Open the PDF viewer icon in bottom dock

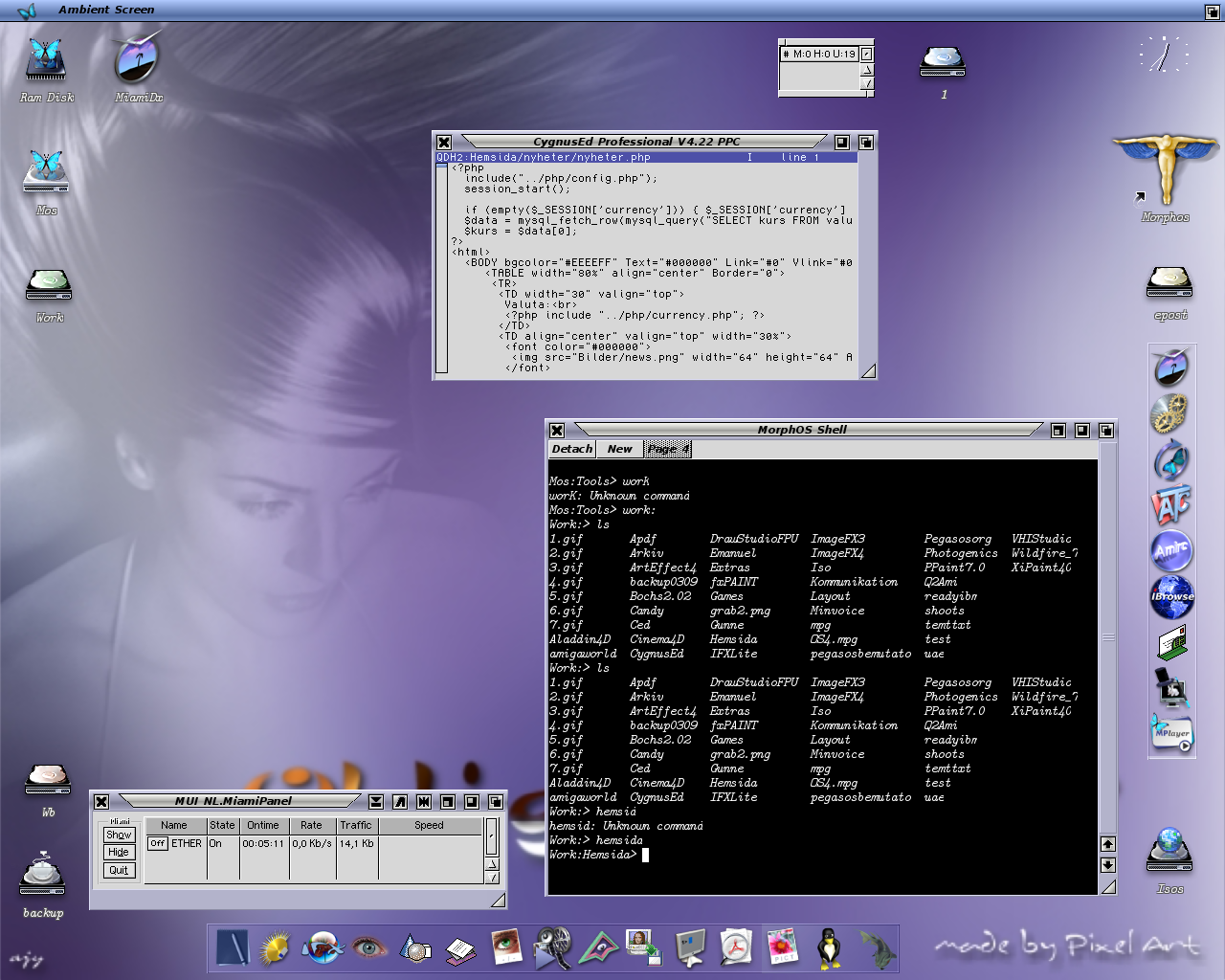click(736, 947)
